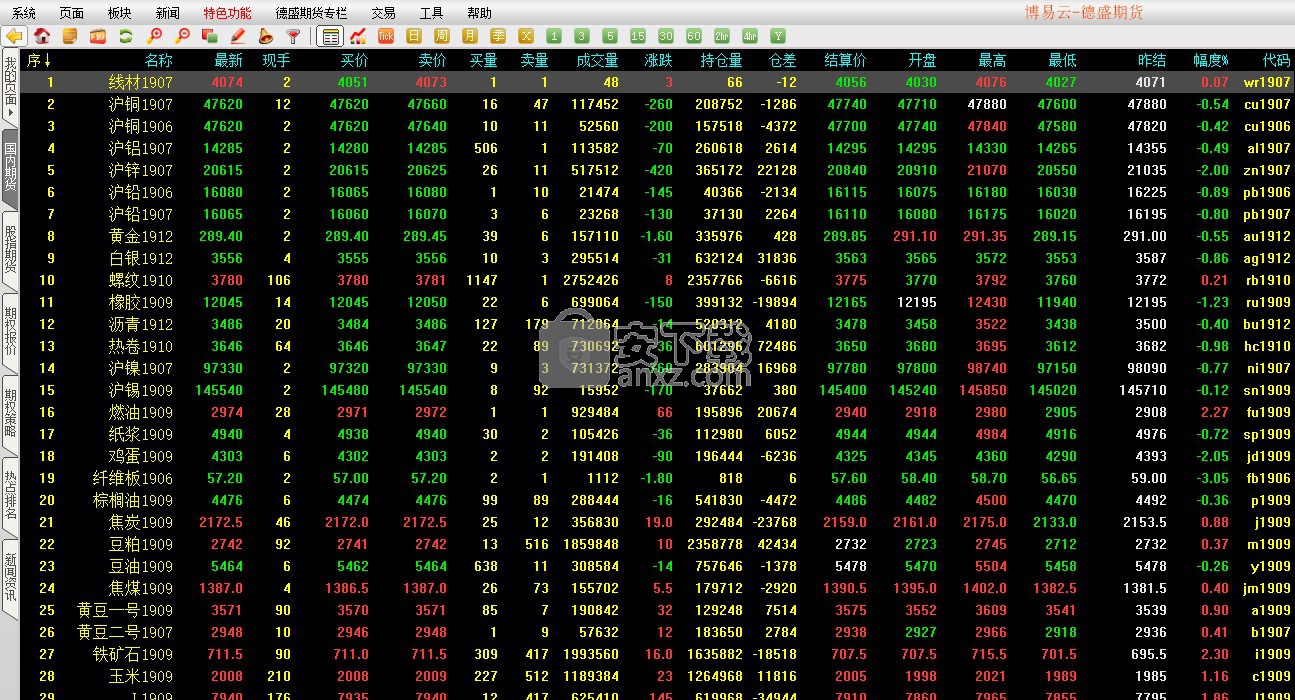
Task: Select the 螺纹1910 row
Action: pyautogui.click(x=657, y=280)
